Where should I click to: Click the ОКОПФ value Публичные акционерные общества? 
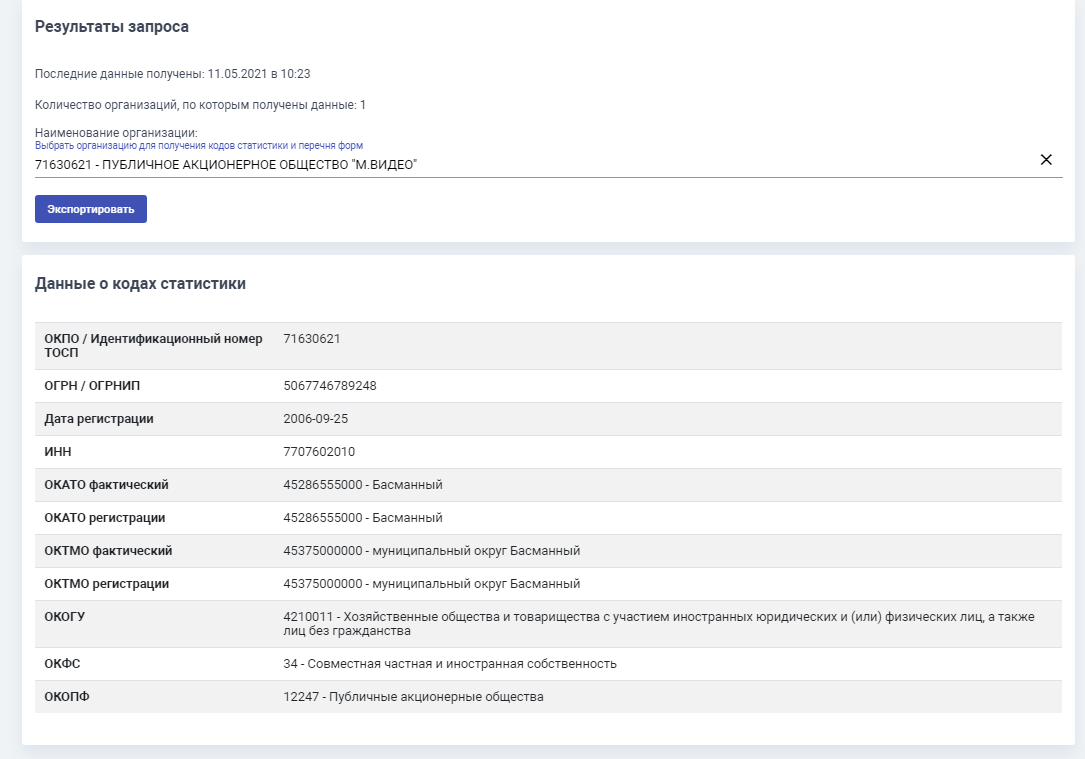pyautogui.click(x=413, y=697)
